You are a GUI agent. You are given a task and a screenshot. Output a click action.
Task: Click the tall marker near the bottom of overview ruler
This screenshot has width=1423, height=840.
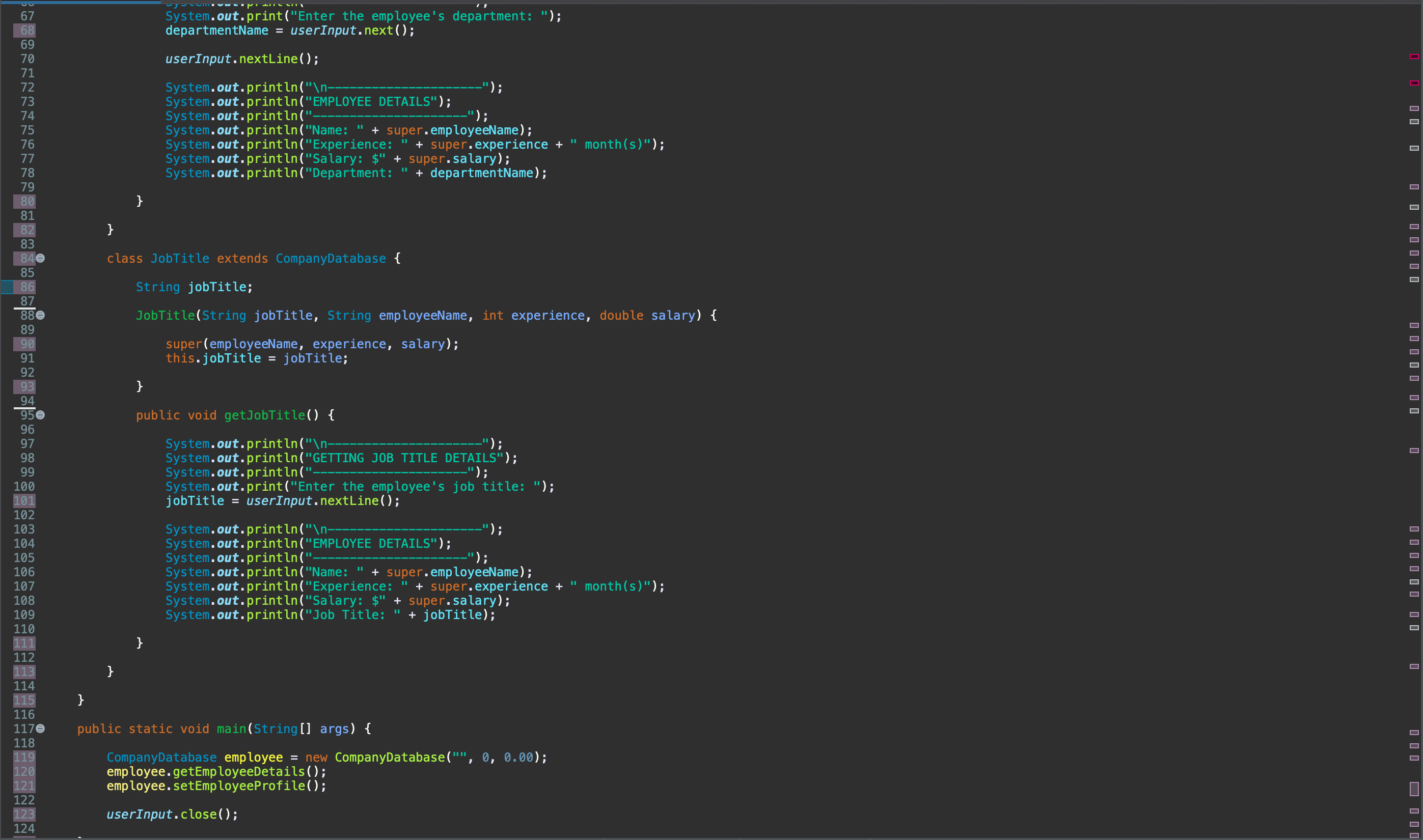click(x=1413, y=789)
